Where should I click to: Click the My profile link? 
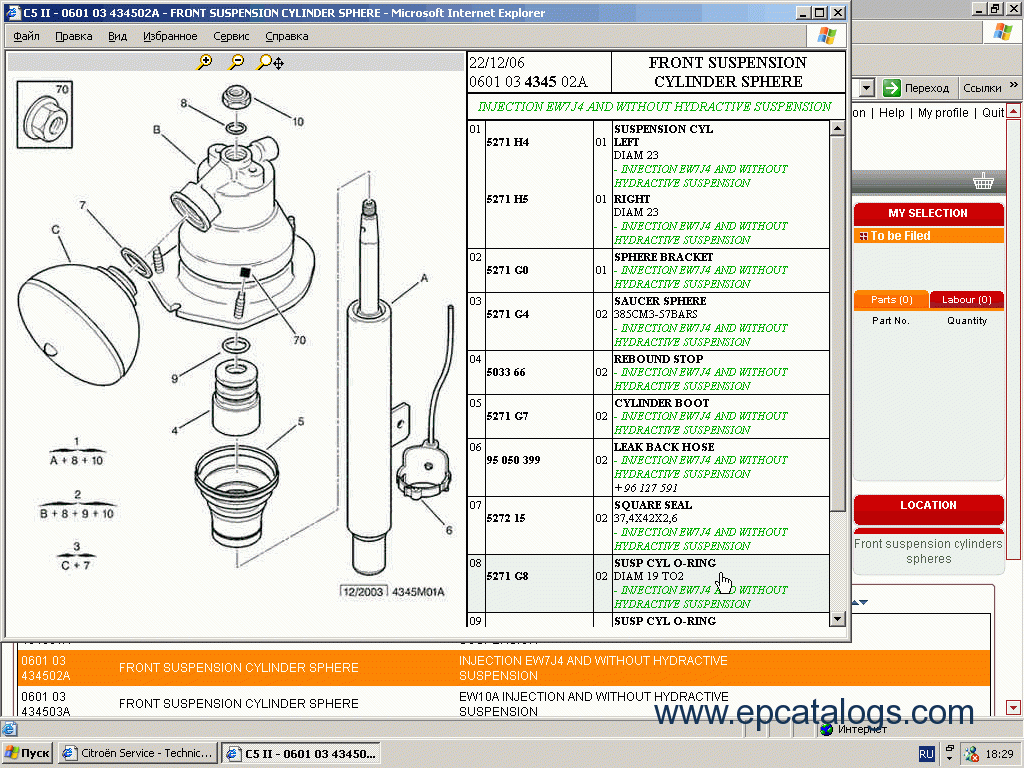[x=943, y=112]
